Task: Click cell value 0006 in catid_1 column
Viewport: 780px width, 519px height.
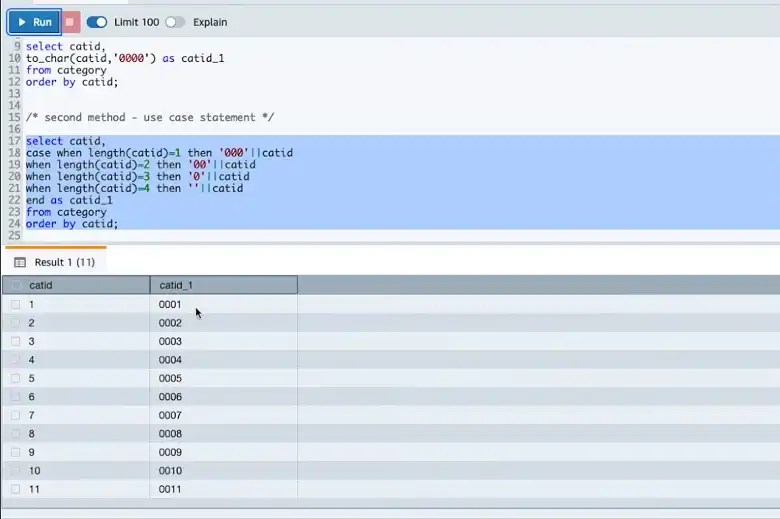Action: tap(170, 397)
